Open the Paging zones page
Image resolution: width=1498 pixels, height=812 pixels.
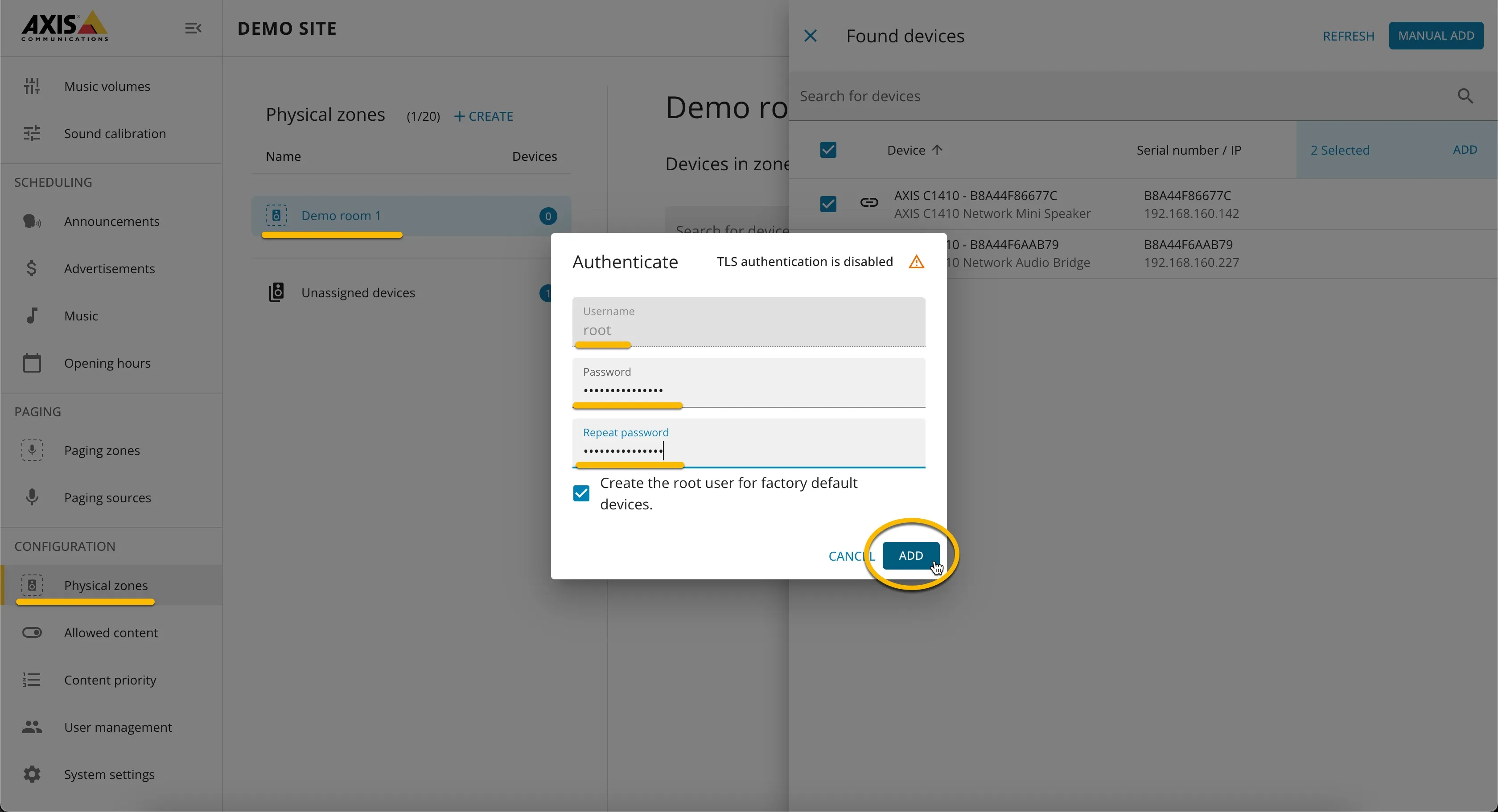(102, 451)
